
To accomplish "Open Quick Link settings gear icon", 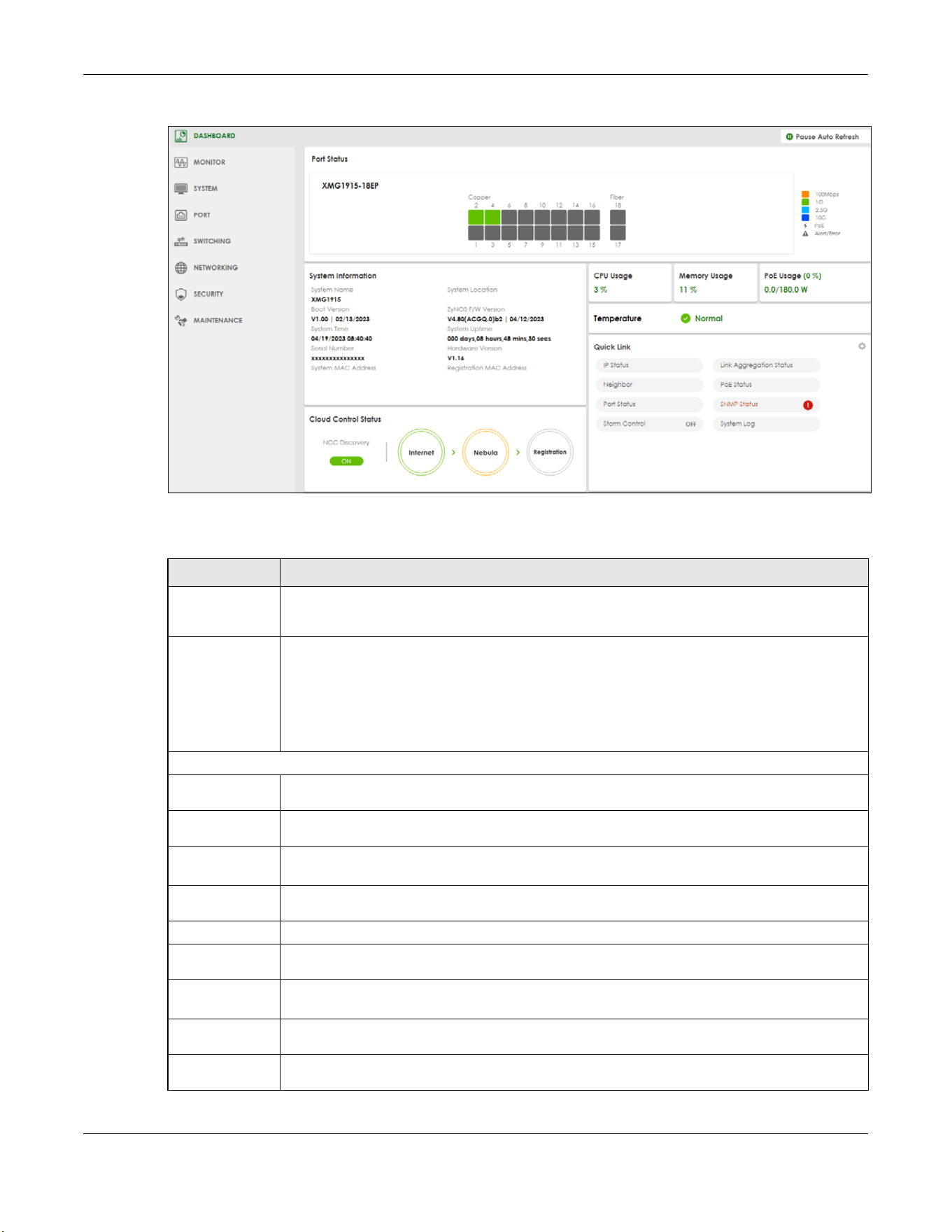I will click(x=862, y=346).
